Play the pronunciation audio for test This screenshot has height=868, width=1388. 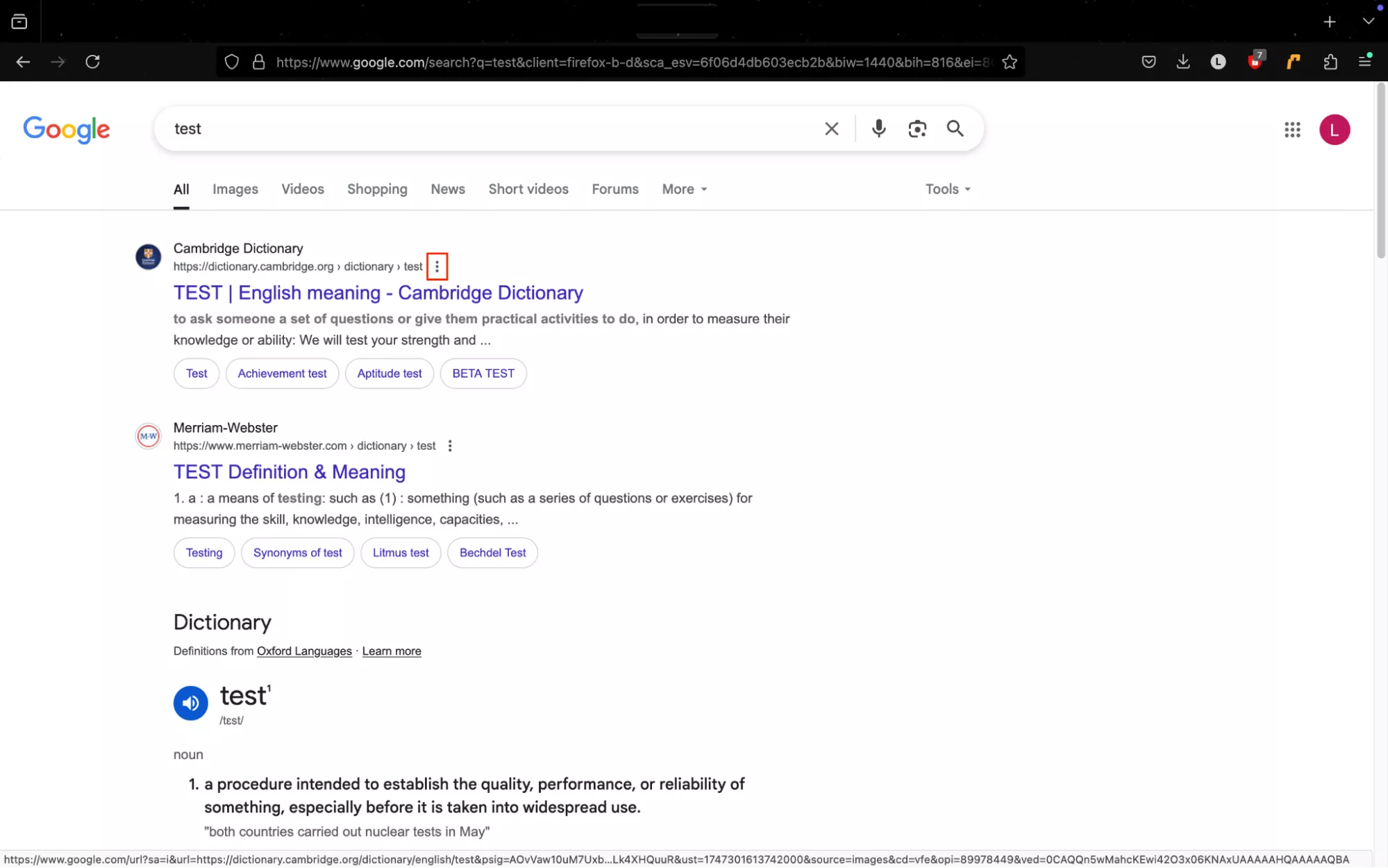click(190, 703)
